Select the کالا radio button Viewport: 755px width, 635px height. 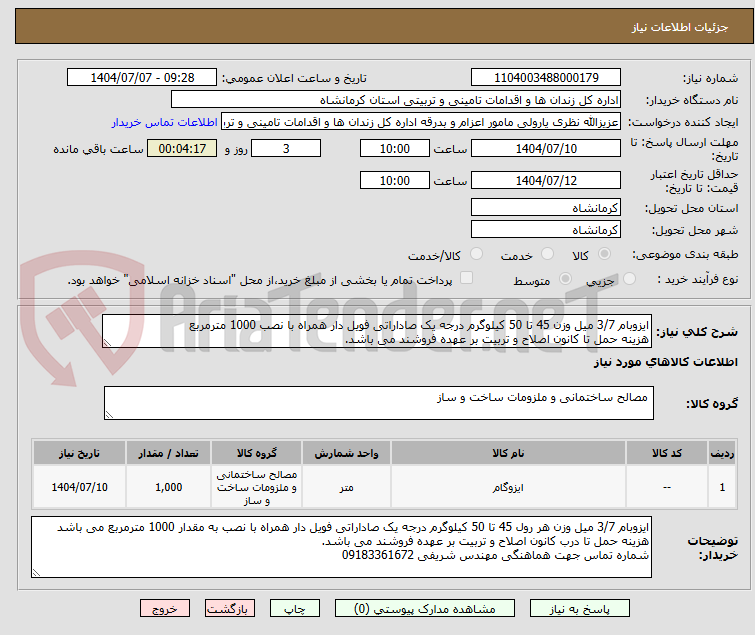pos(604,254)
